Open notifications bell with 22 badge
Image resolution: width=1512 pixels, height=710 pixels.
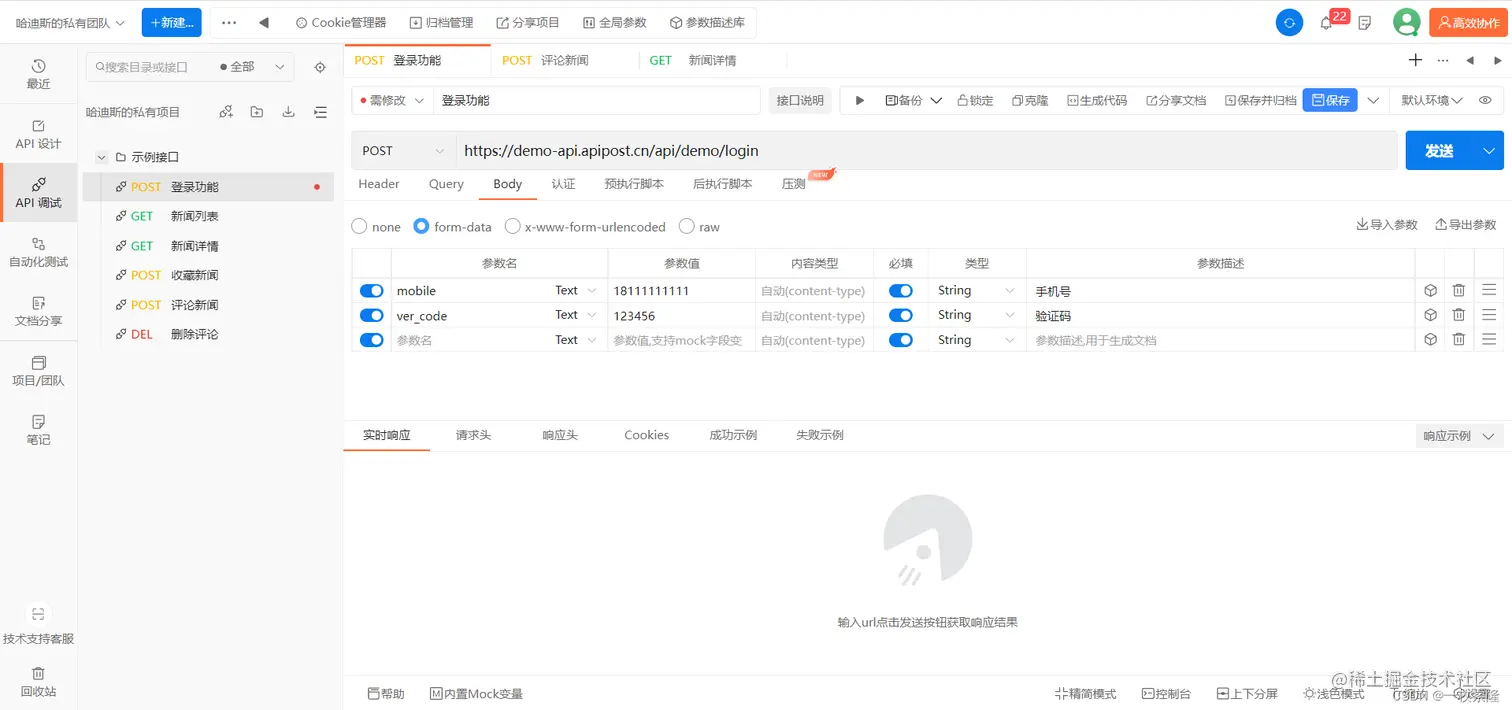tap(1326, 22)
